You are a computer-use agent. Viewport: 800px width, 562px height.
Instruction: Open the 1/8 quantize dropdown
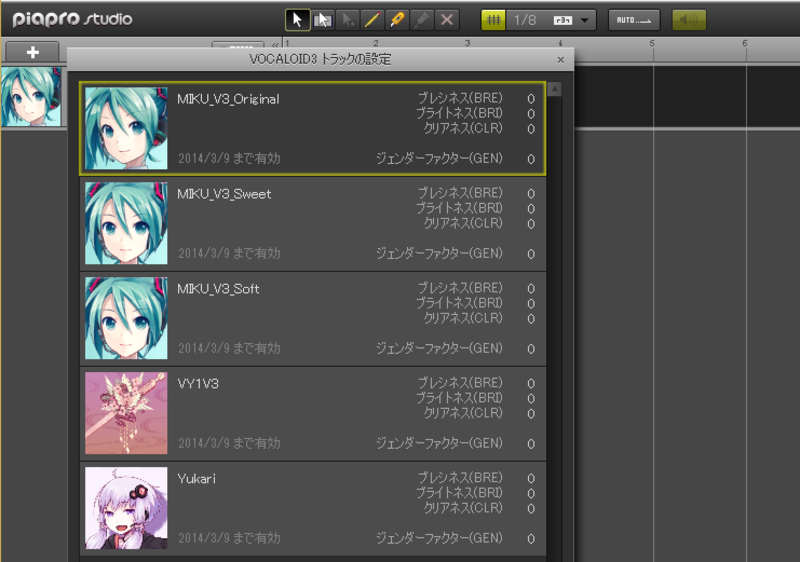(x=585, y=20)
